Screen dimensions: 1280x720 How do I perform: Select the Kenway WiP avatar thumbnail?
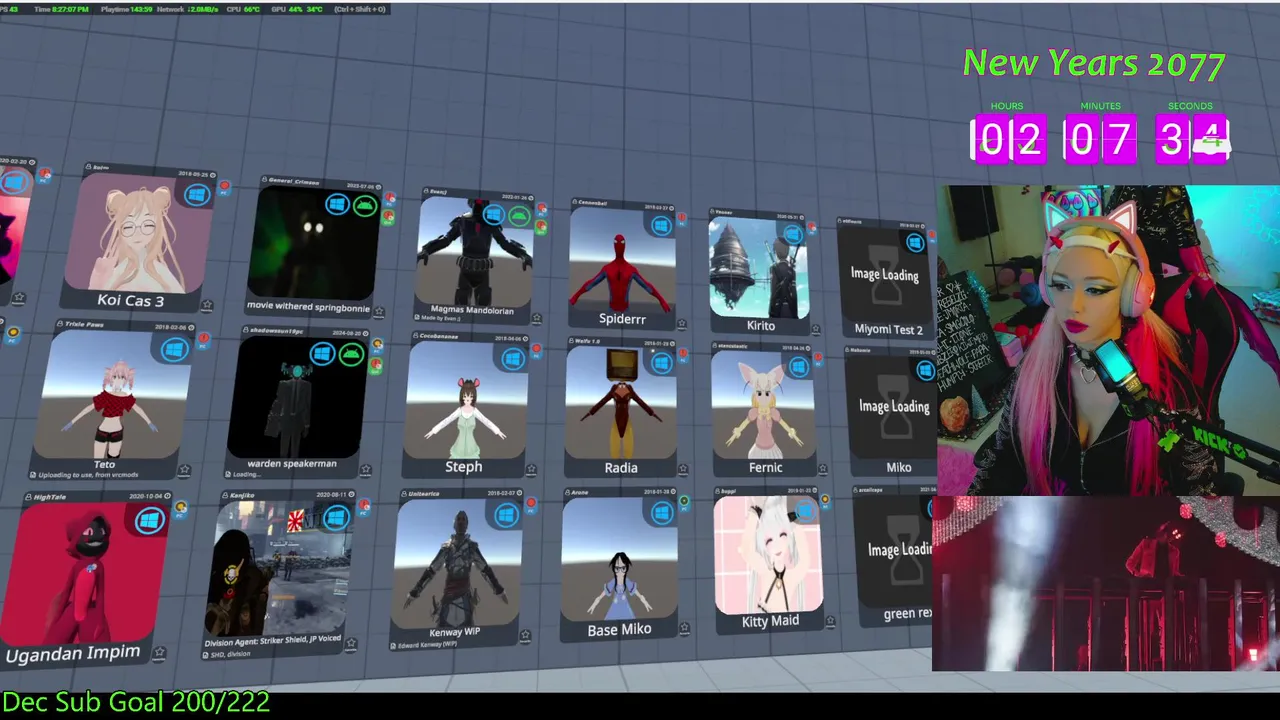[x=457, y=561]
